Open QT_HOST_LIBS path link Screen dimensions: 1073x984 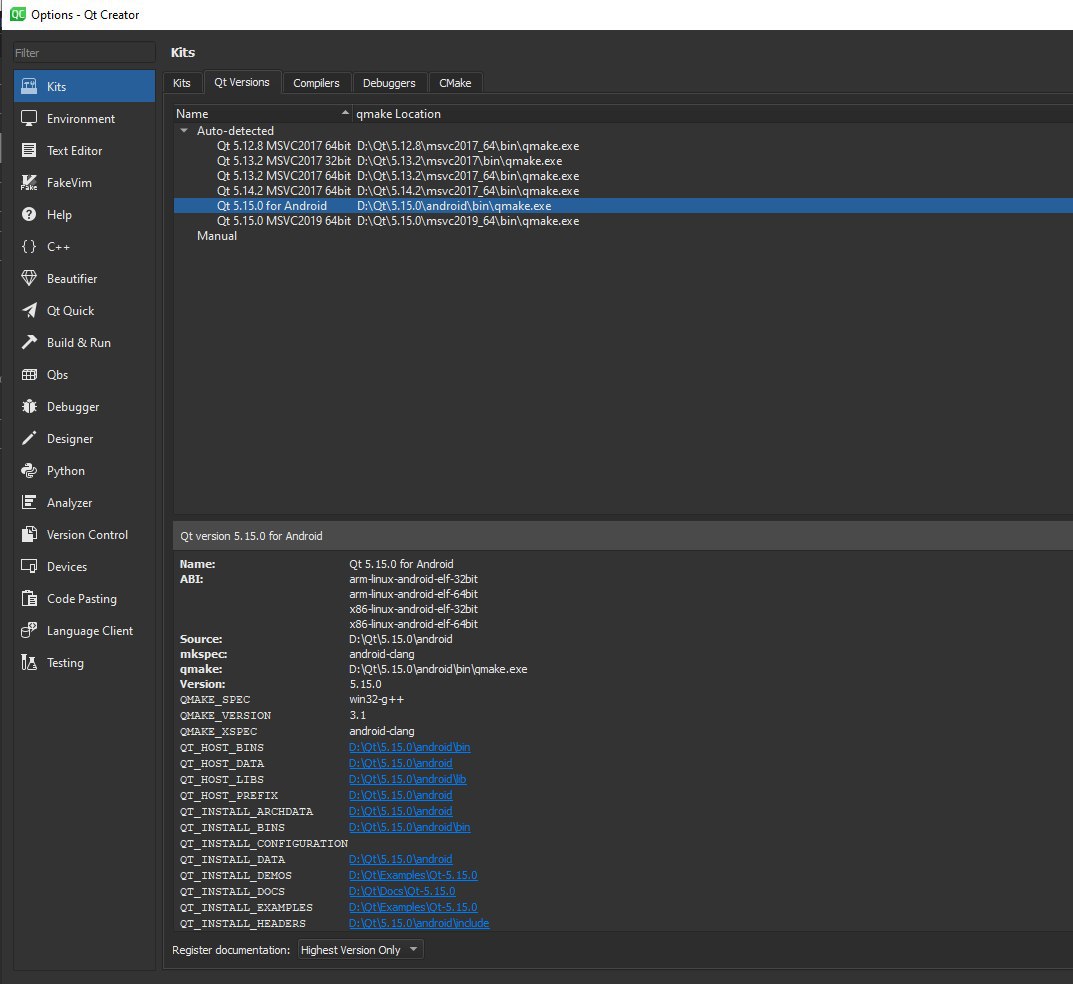tap(407, 779)
